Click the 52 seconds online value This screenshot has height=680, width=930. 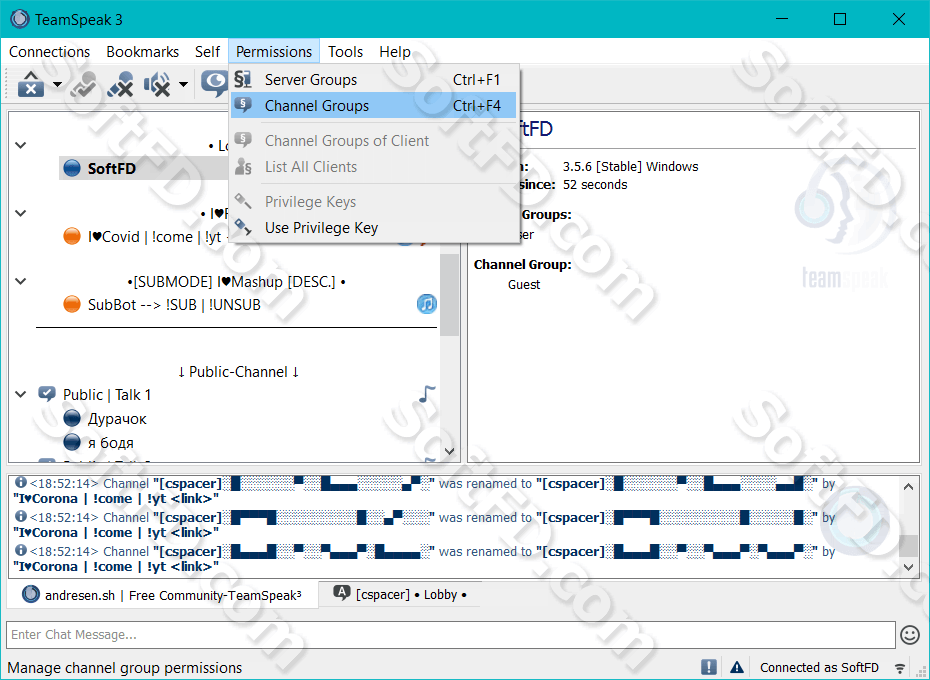(595, 185)
